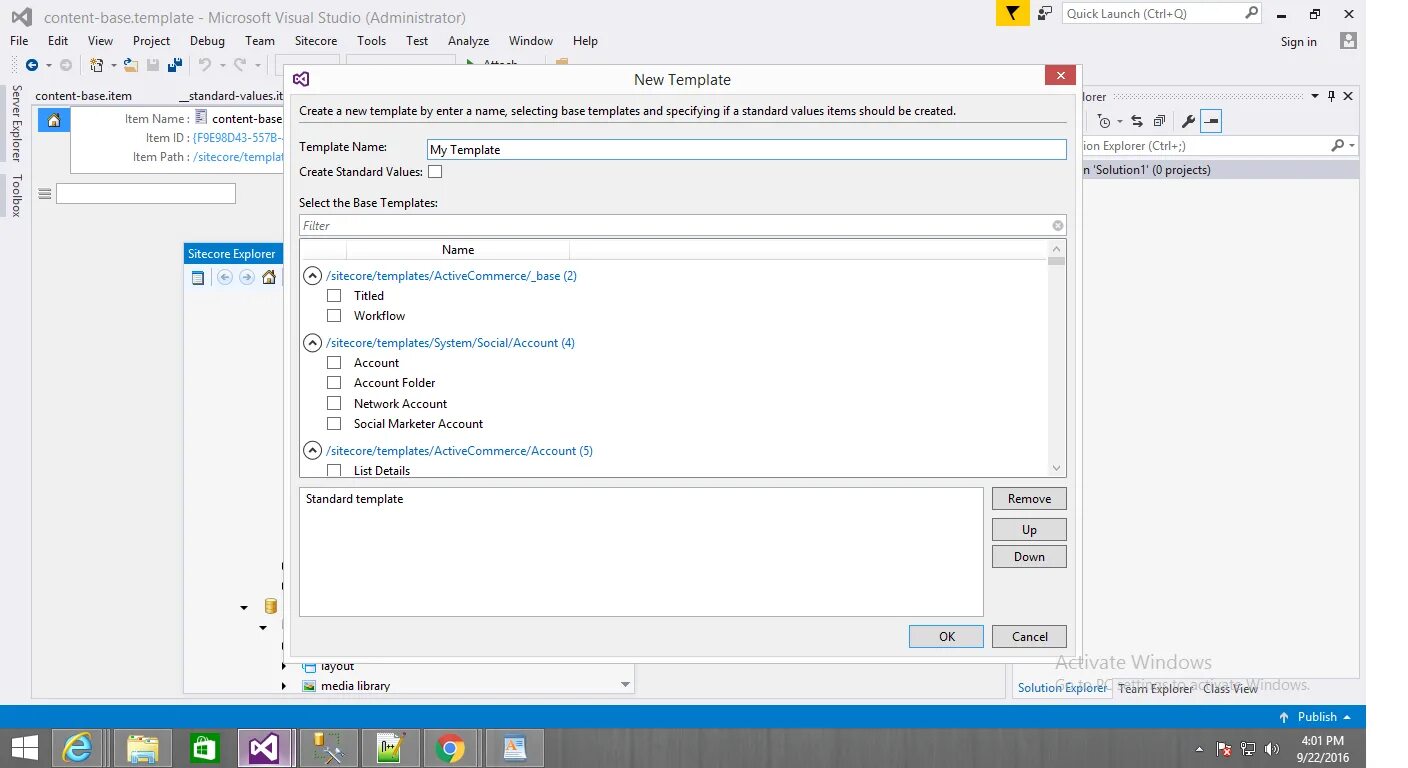The width and height of the screenshot is (1408, 768).
Task: Switch to the Class View tab
Action: [1230, 688]
